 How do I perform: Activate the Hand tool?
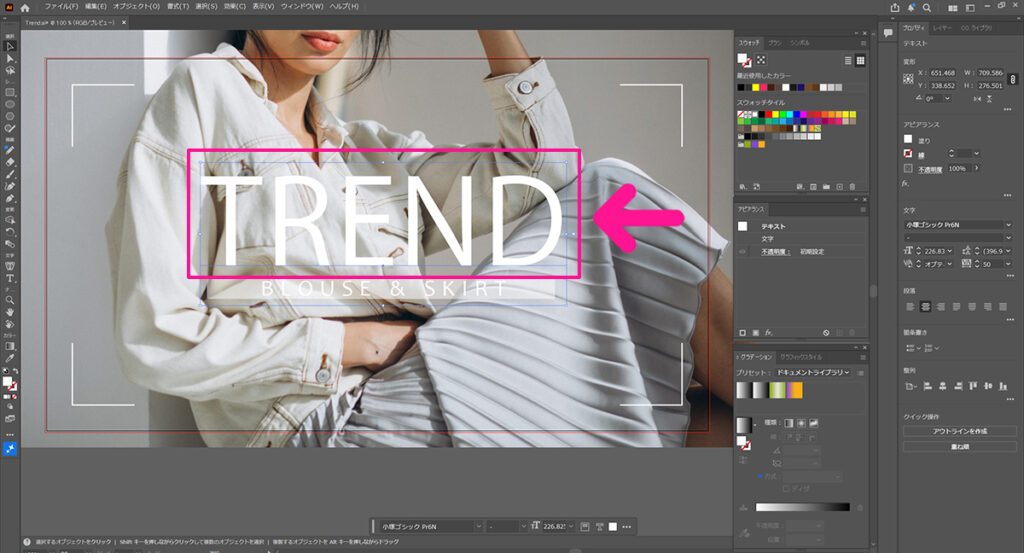[10, 312]
